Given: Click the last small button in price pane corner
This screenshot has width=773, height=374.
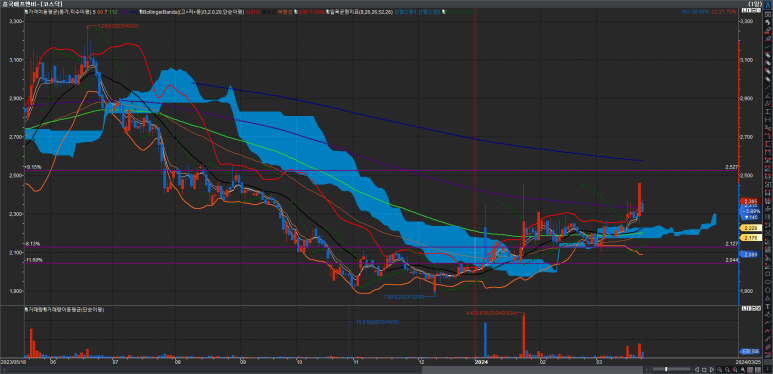Looking at the screenshot, I should click(x=759, y=10).
